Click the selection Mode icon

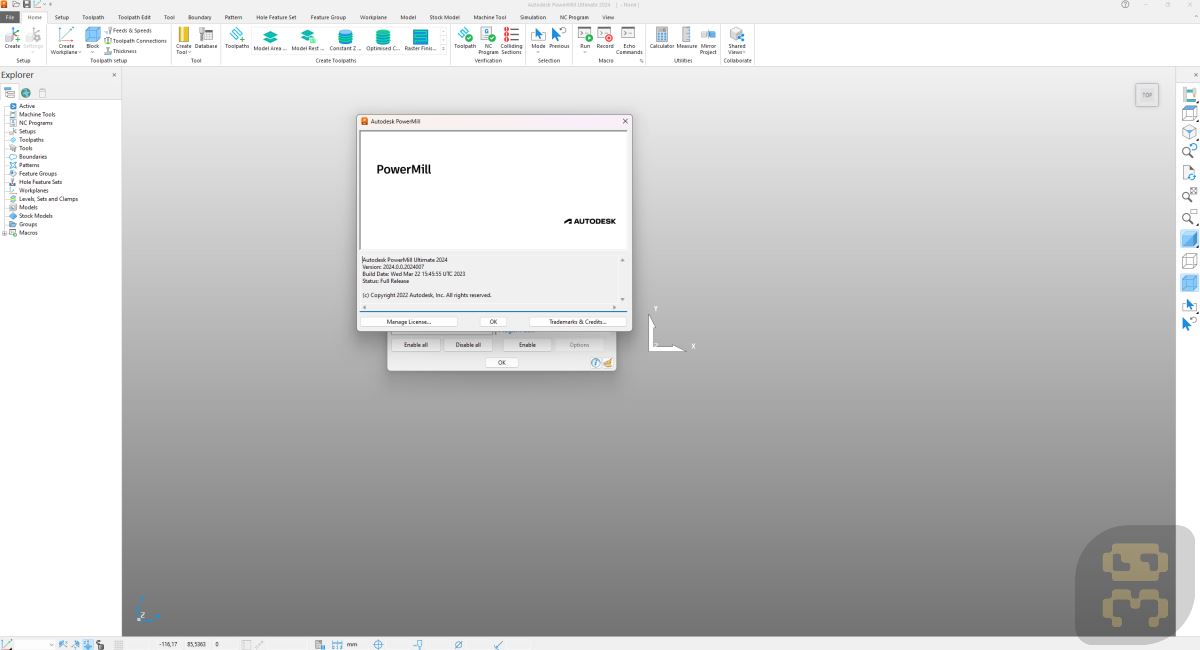point(538,36)
